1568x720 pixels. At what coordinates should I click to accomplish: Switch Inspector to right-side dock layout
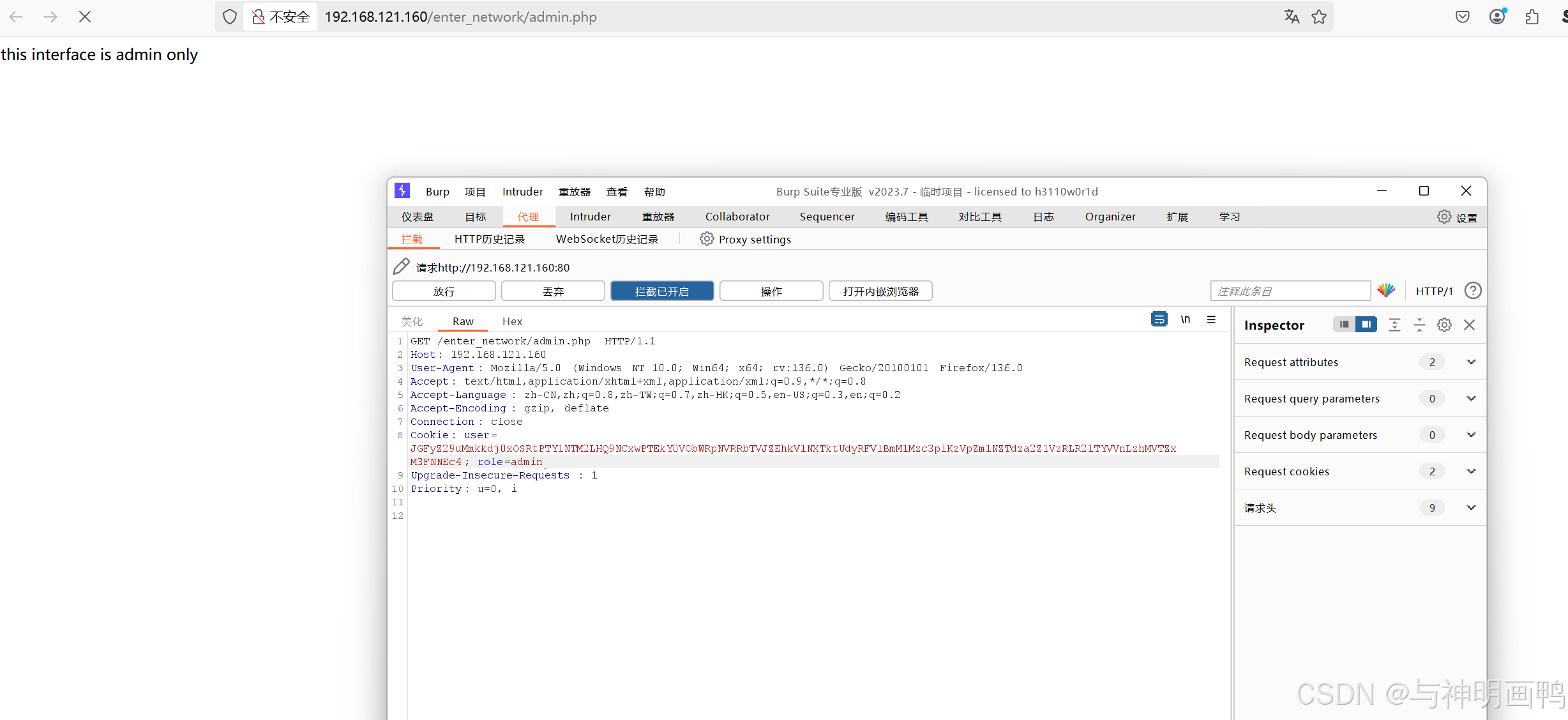coord(1366,325)
